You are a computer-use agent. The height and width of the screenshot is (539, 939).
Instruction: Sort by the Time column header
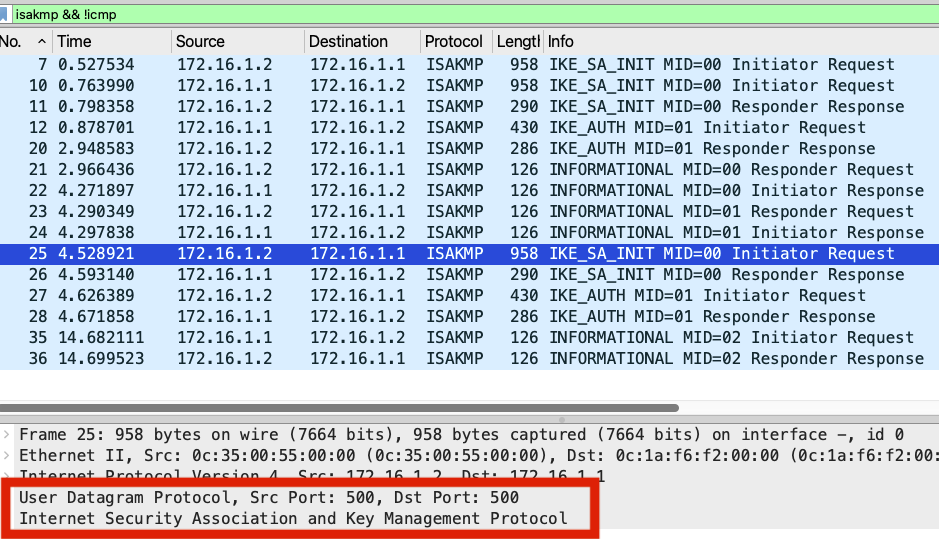111,41
